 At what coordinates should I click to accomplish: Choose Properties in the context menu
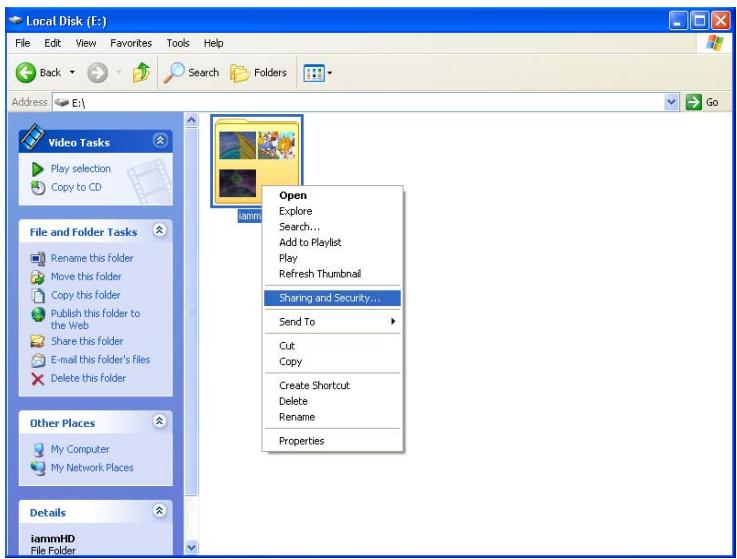coord(301,441)
